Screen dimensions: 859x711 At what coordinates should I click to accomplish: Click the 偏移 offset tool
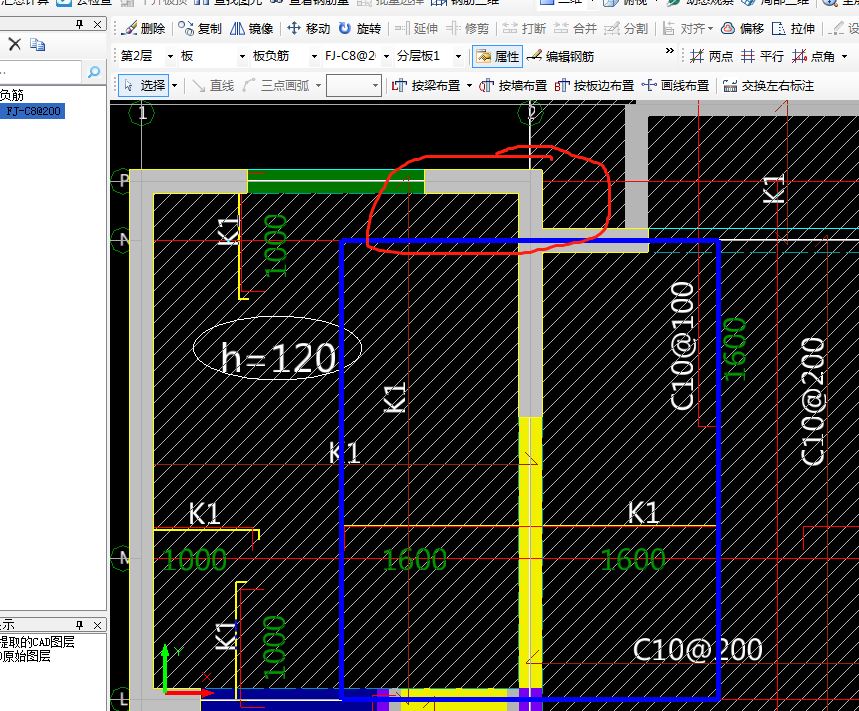[742, 28]
